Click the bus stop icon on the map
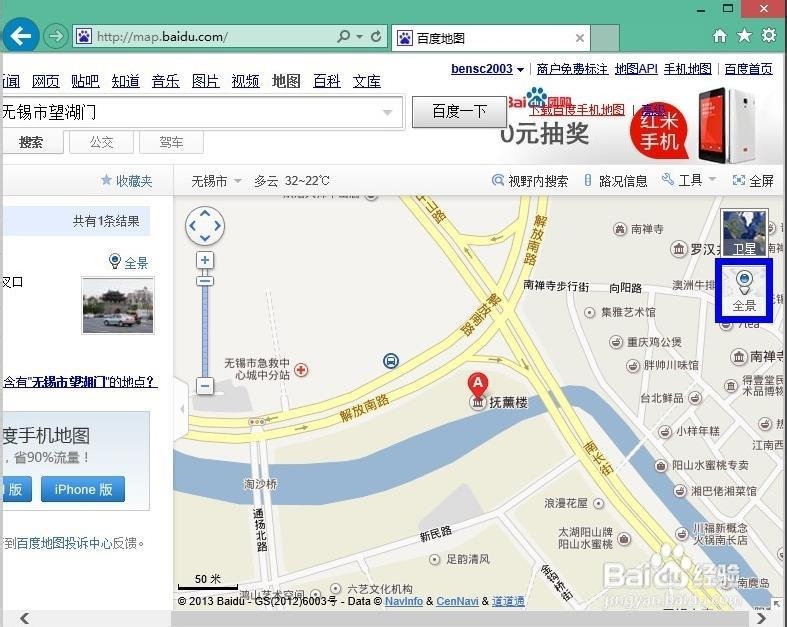The width and height of the screenshot is (787, 627). click(x=391, y=360)
